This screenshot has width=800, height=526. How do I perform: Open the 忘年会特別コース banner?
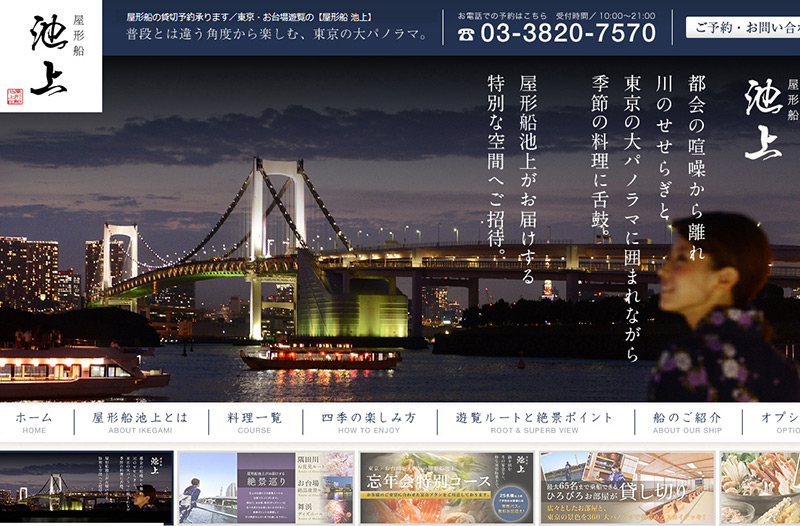coord(446,487)
